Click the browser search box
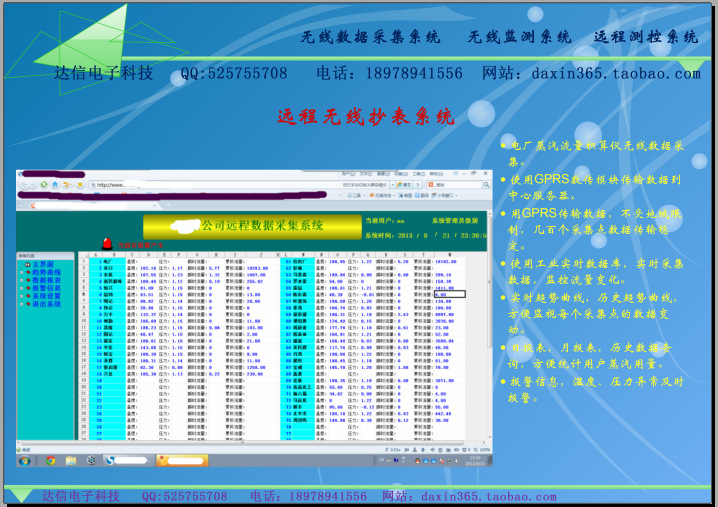The image size is (718, 507). tap(453, 185)
